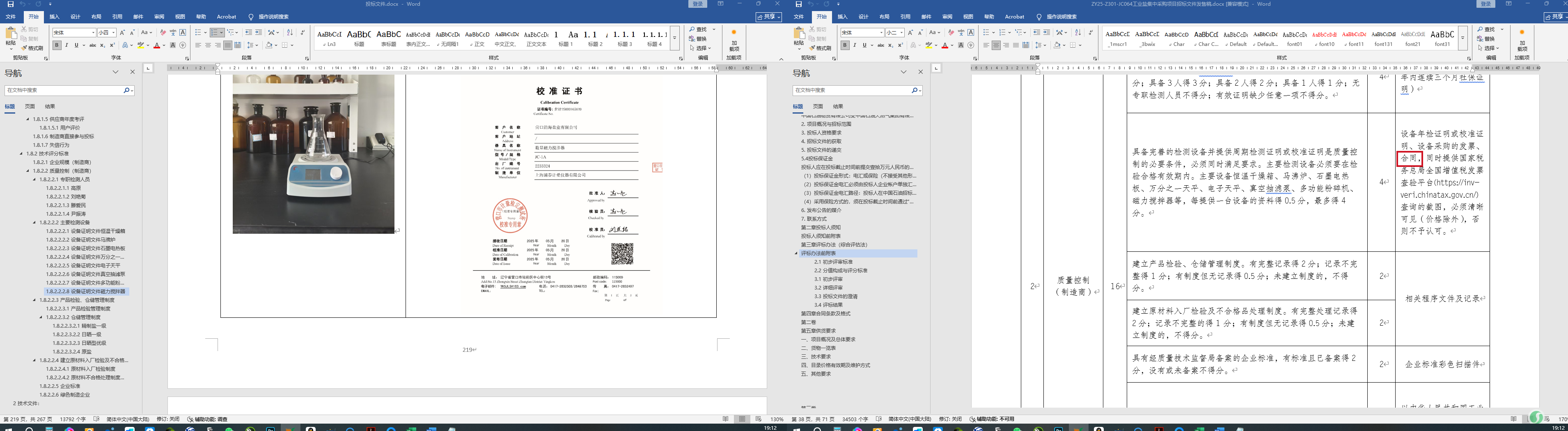Toggle Bold button in left Word window

(57, 46)
